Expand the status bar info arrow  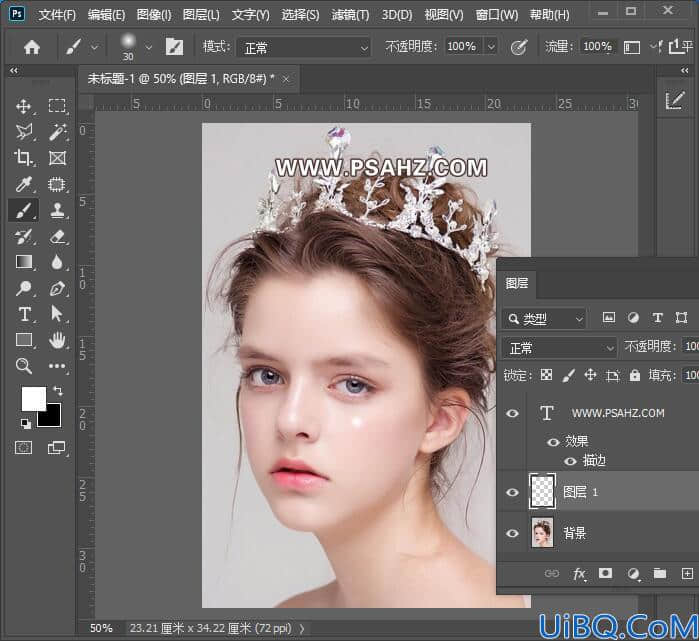pyautogui.click(x=302, y=629)
